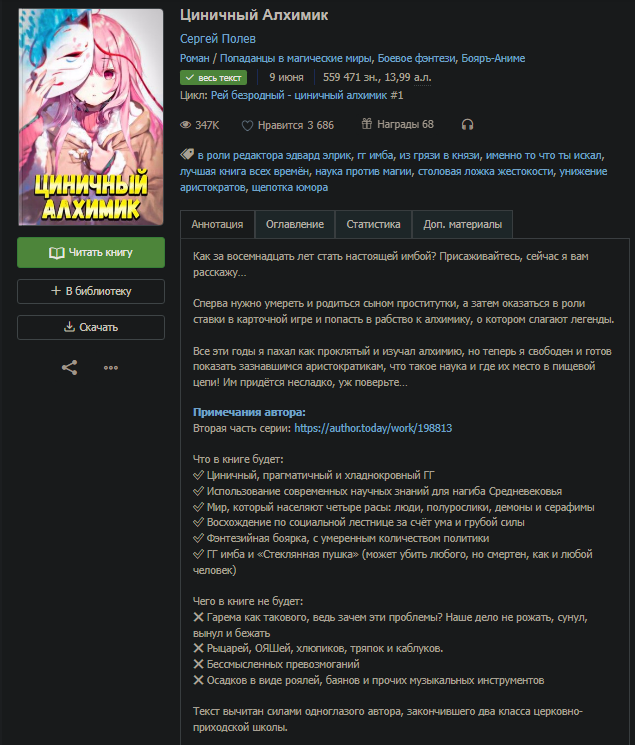Viewport: 635px width, 745px height.
Task: Click the Скачать download button
Action: click(91, 327)
